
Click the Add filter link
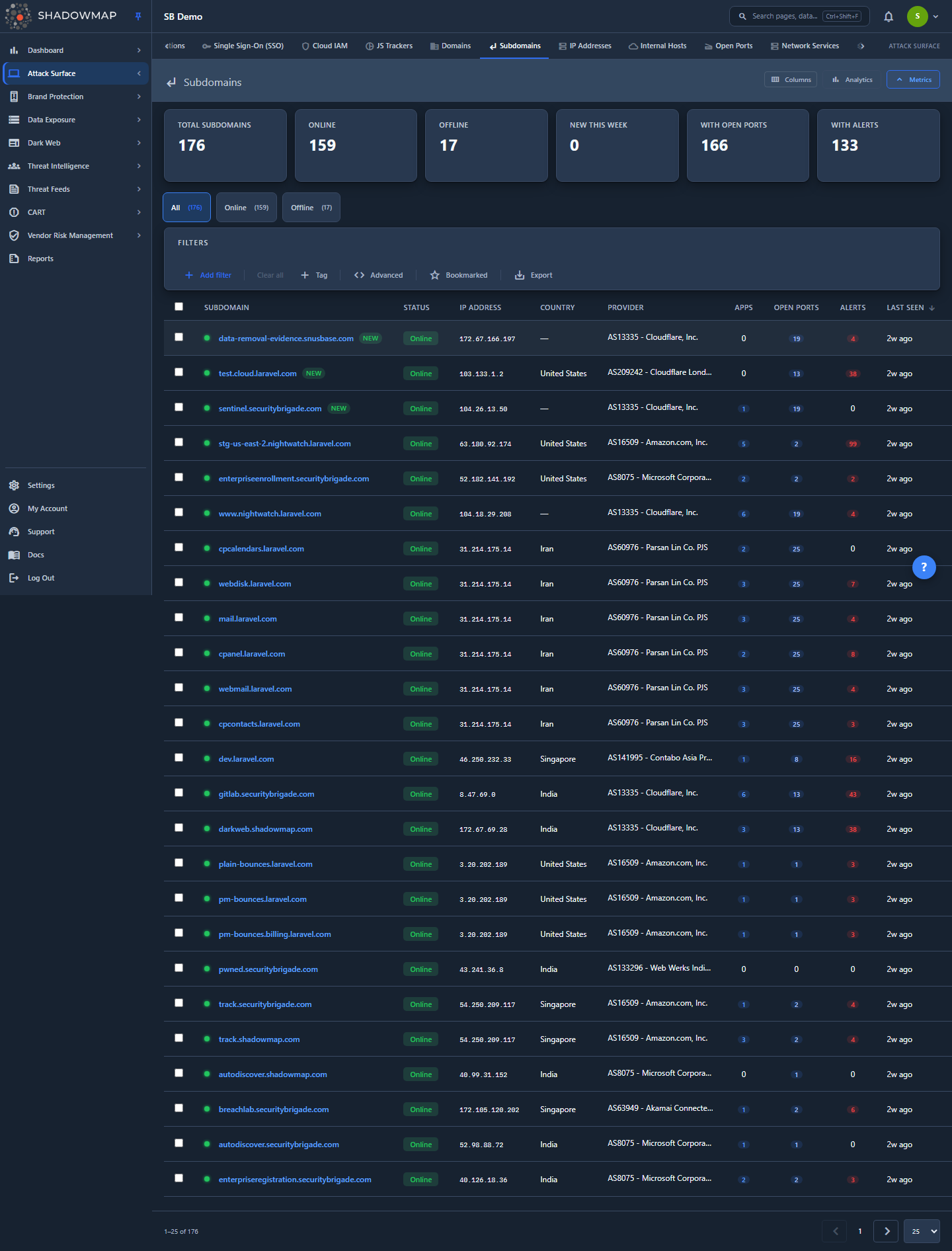coord(208,275)
